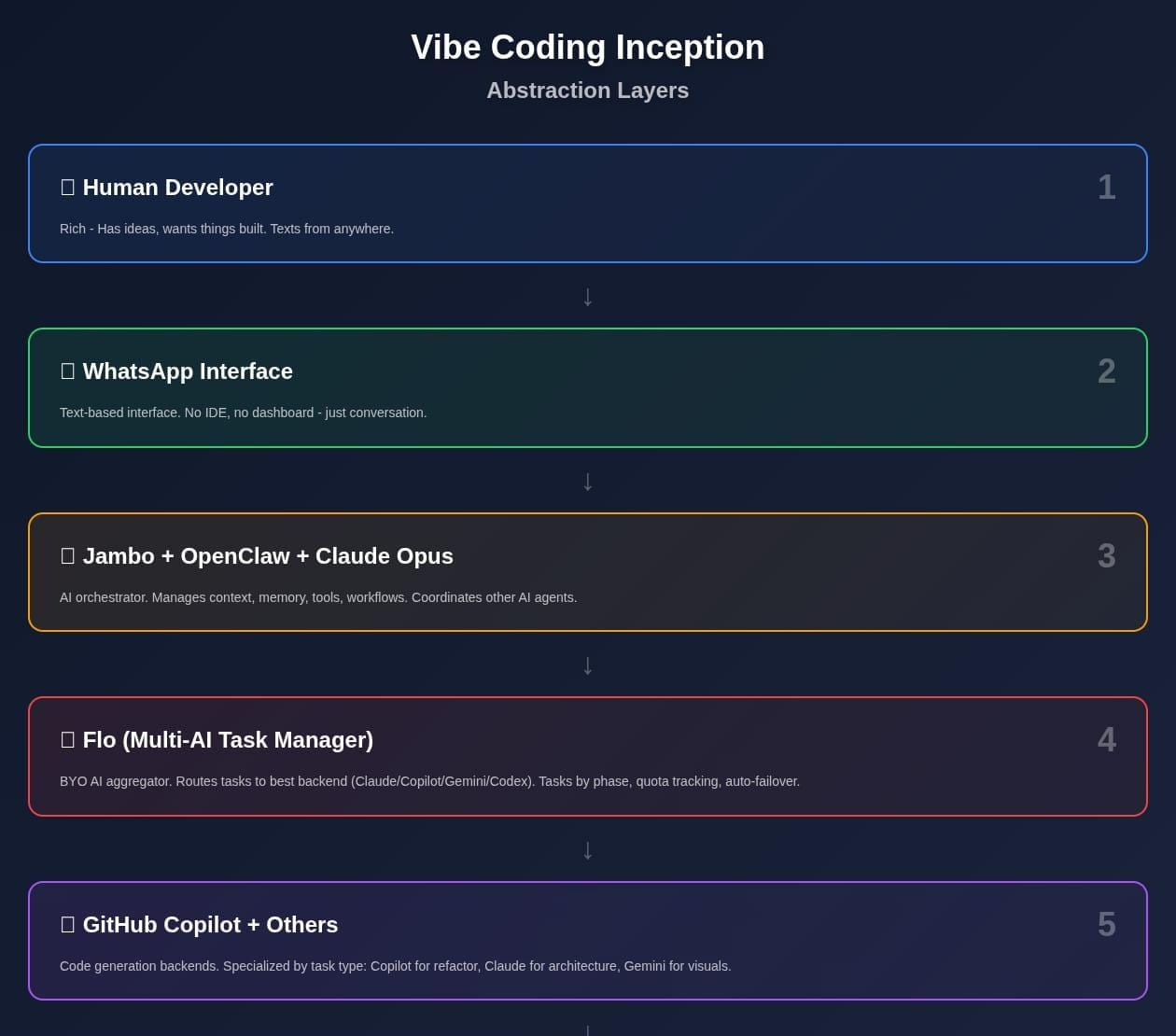Click the layer number 1 badge
This screenshot has width=1176, height=1036.
coord(1106,188)
